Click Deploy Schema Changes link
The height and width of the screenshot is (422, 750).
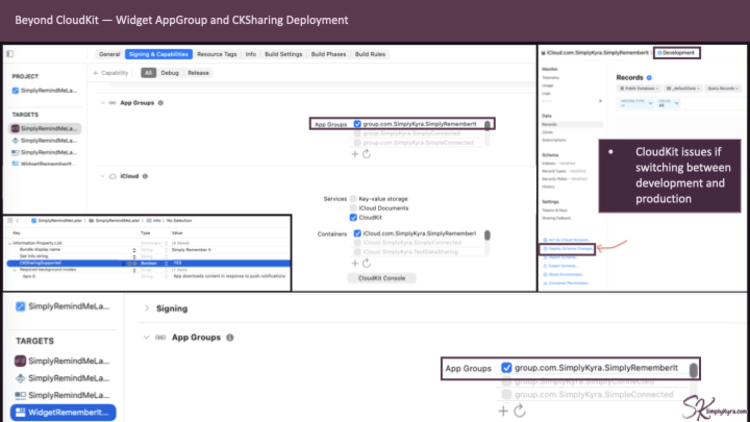[x=568, y=249]
